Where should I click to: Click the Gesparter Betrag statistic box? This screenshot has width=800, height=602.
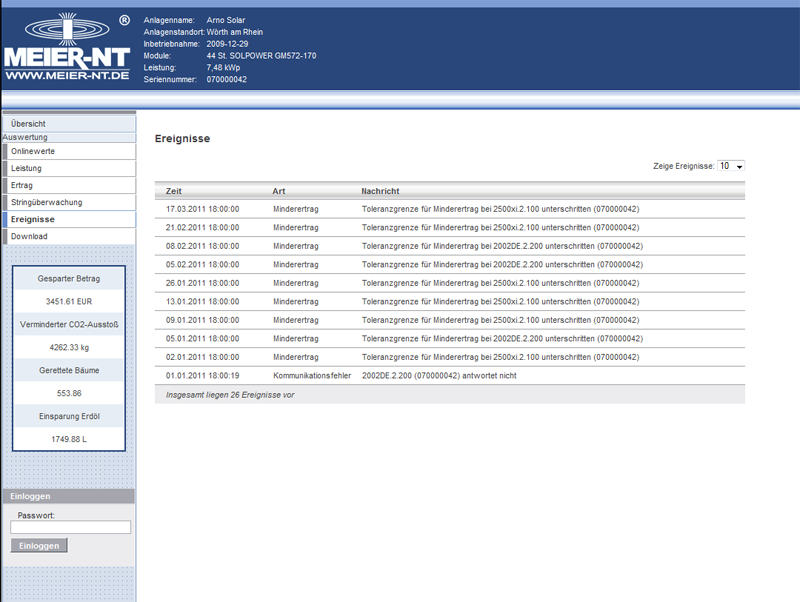point(68,279)
